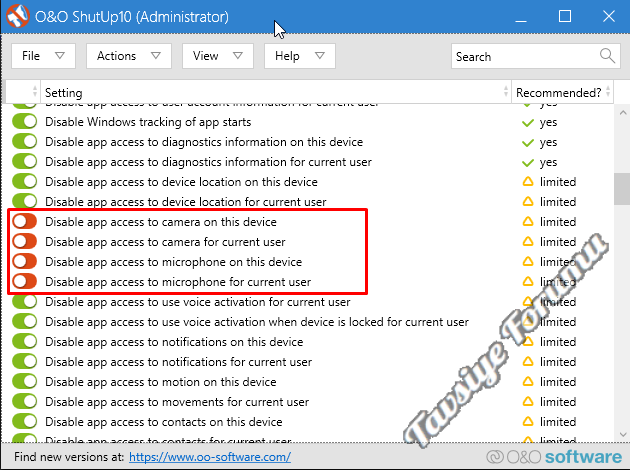Click warning triangle for device location on this device
The width and height of the screenshot is (630, 470).
(528, 182)
